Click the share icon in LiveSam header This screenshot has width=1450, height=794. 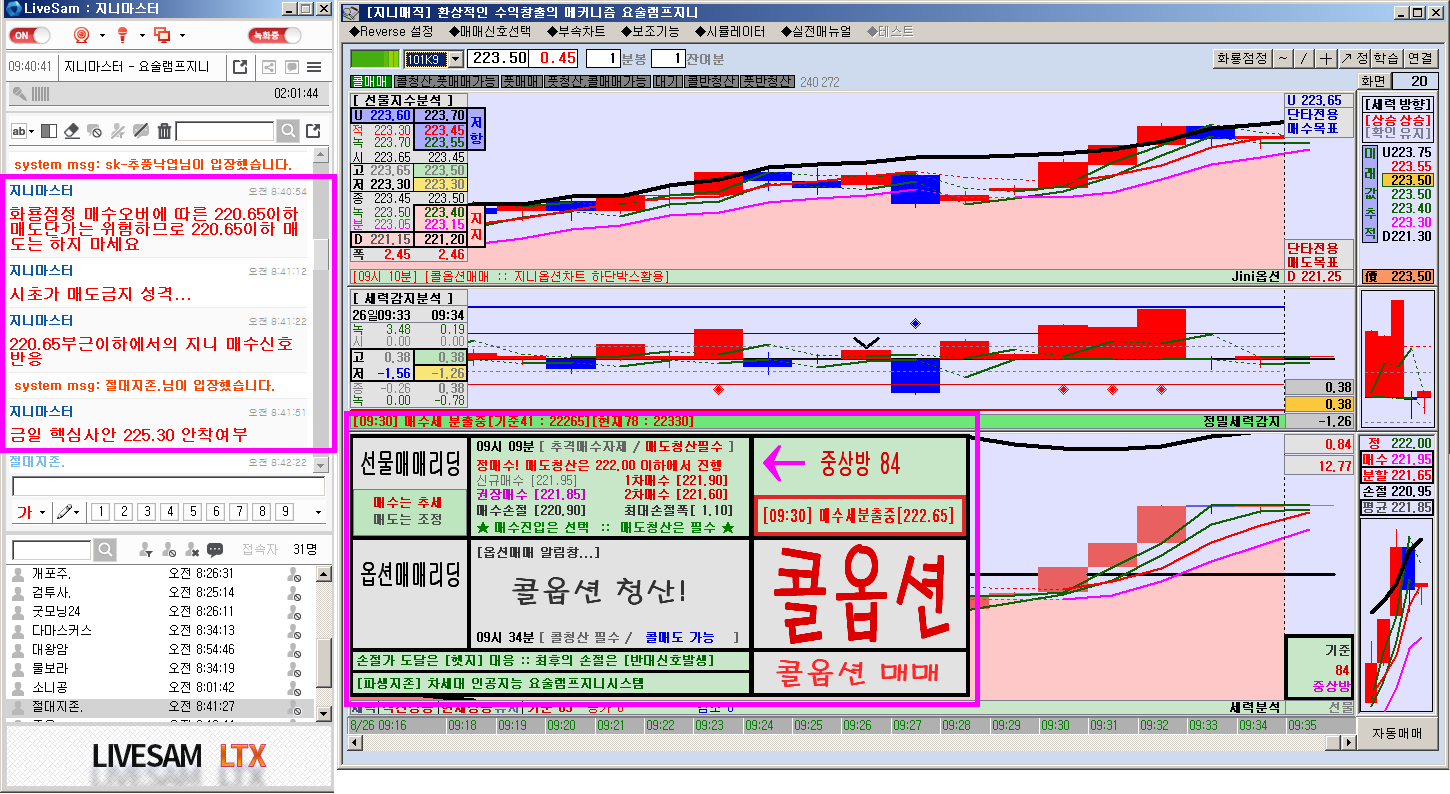coord(268,67)
